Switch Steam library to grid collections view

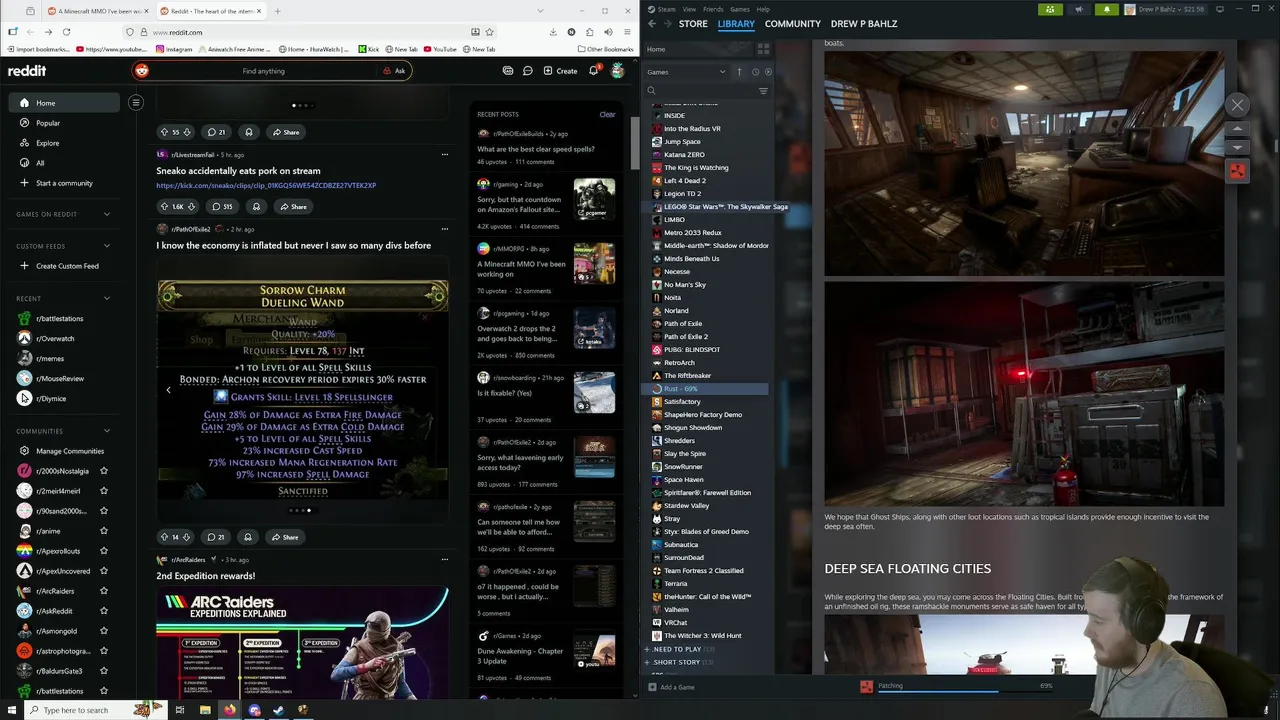pos(763,49)
